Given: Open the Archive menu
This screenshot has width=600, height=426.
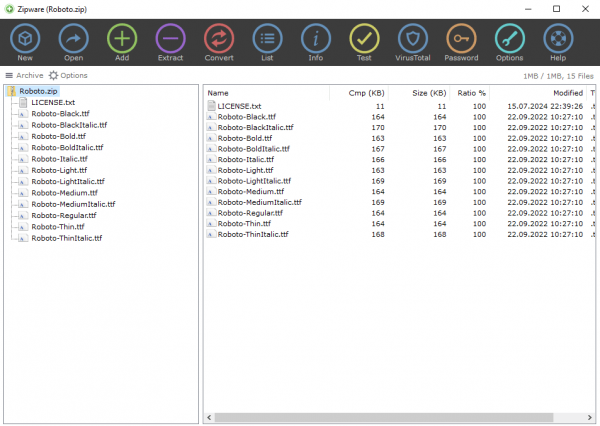Looking at the screenshot, I should (x=24, y=75).
